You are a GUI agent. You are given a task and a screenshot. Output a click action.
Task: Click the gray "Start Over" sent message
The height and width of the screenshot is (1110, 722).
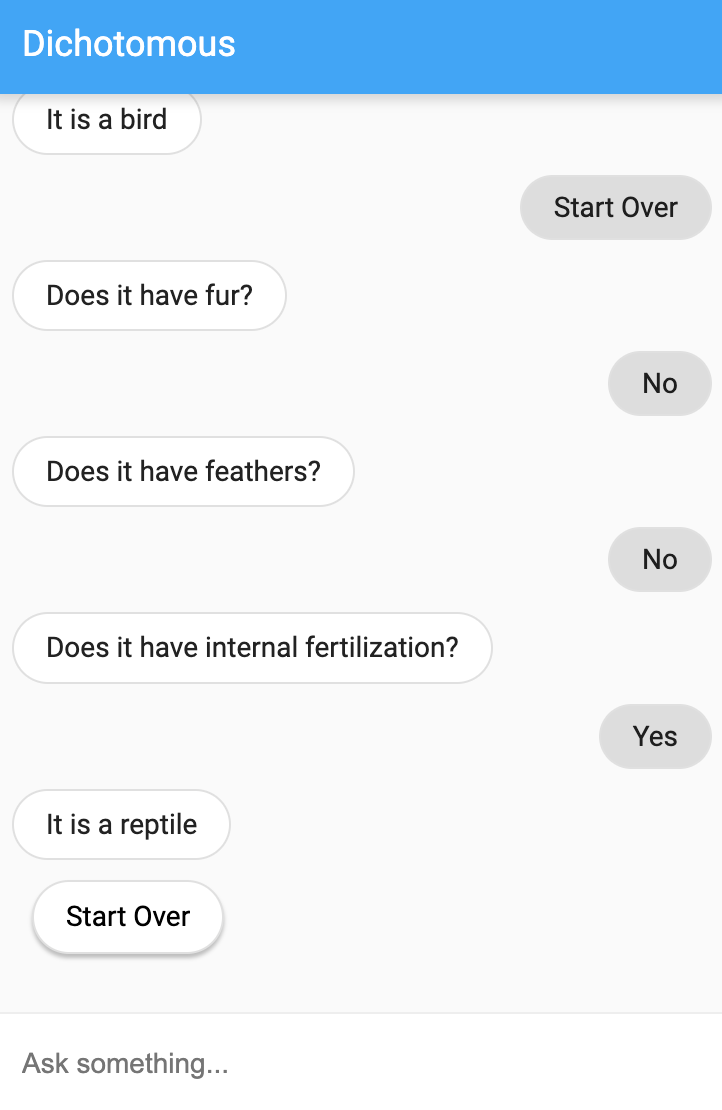(x=616, y=207)
